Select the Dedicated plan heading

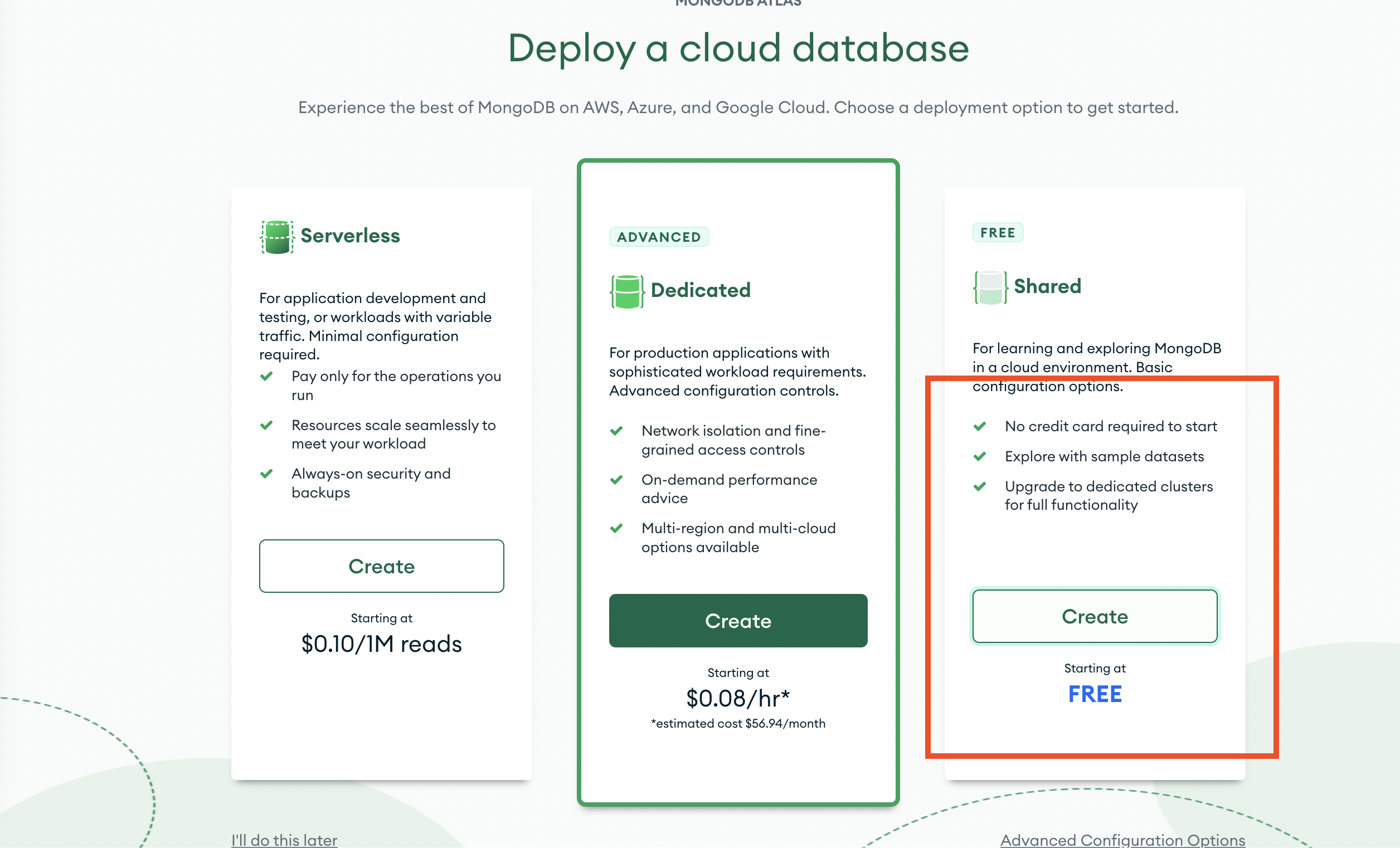(701, 290)
